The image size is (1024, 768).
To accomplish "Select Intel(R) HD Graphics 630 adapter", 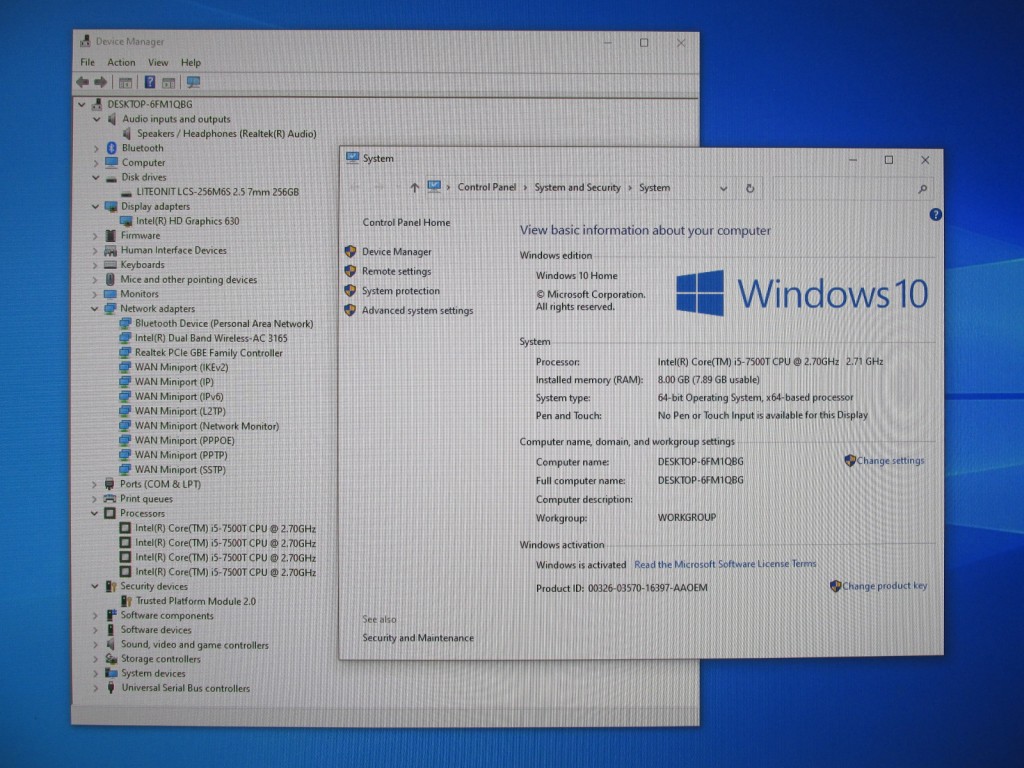I will coord(187,221).
